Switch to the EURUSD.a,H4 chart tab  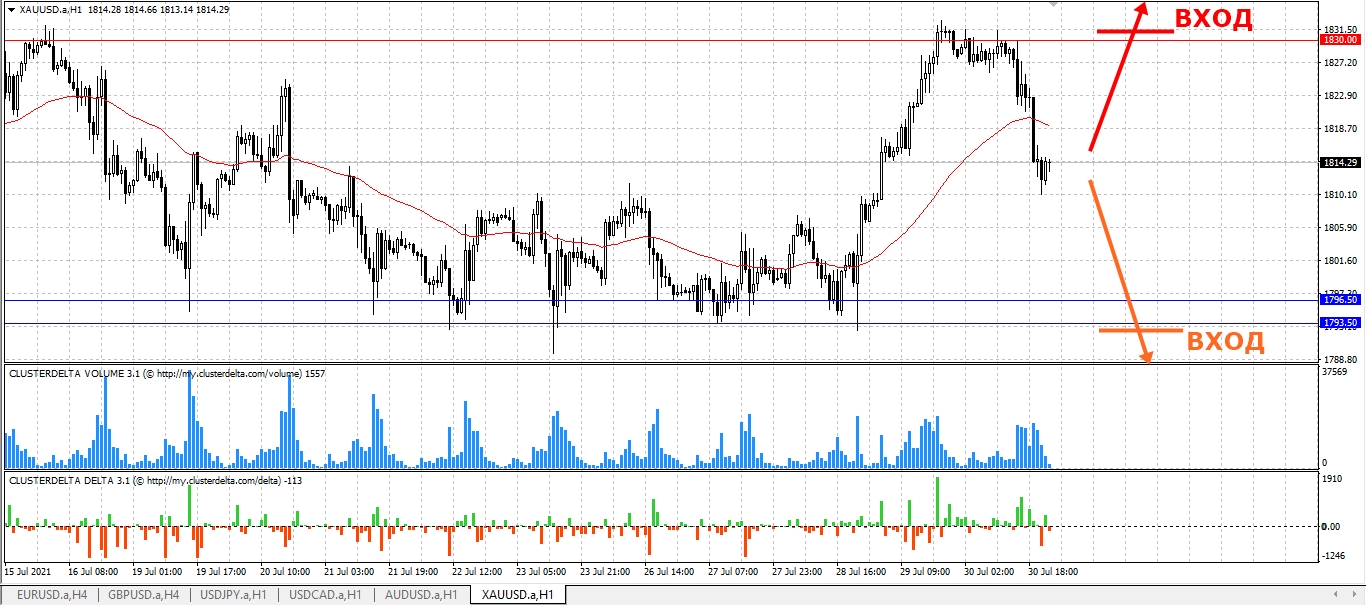(x=51, y=595)
